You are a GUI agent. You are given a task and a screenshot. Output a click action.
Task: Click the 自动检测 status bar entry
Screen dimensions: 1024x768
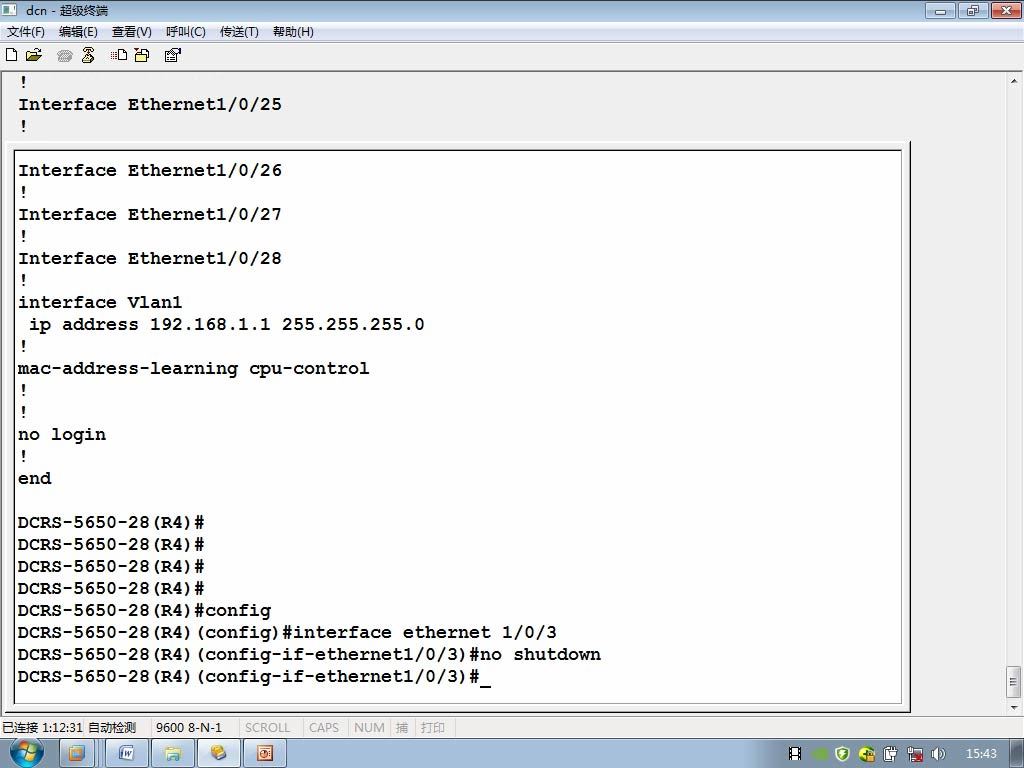(x=112, y=728)
